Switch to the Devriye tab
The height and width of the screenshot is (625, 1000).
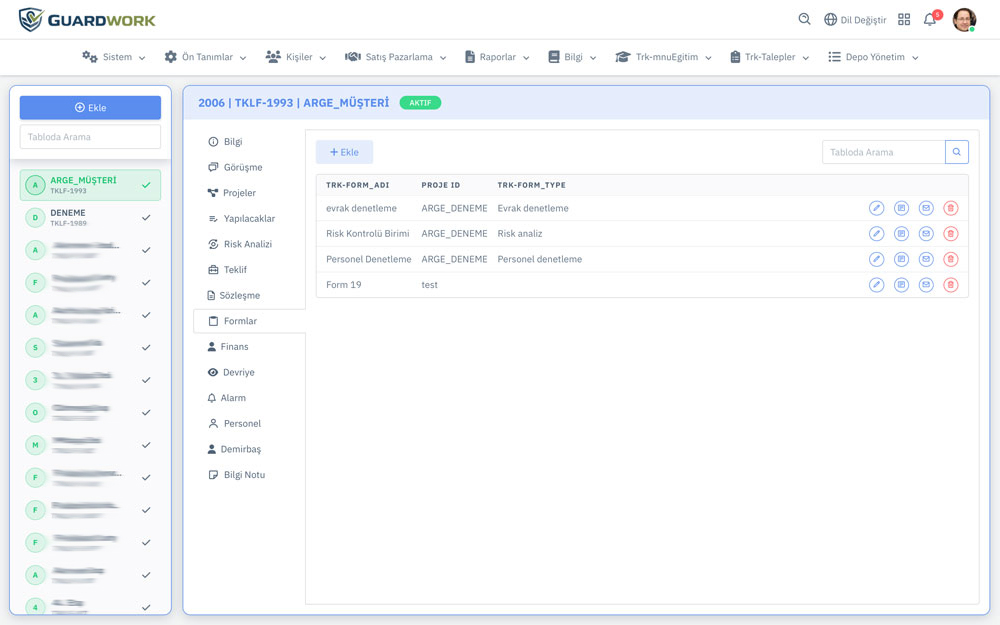pyautogui.click(x=238, y=372)
